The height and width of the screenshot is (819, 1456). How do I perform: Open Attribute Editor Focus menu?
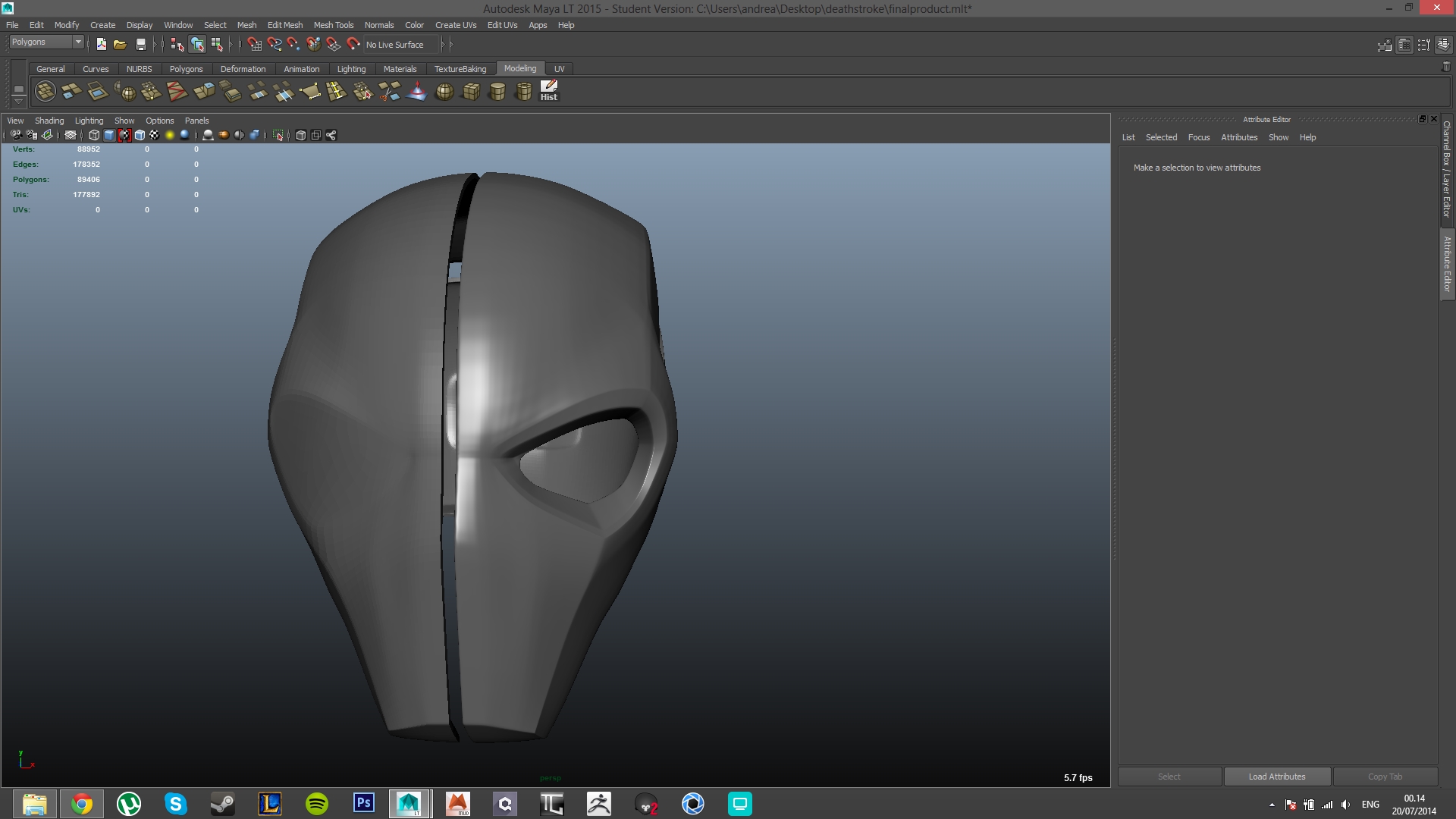coord(1198,137)
